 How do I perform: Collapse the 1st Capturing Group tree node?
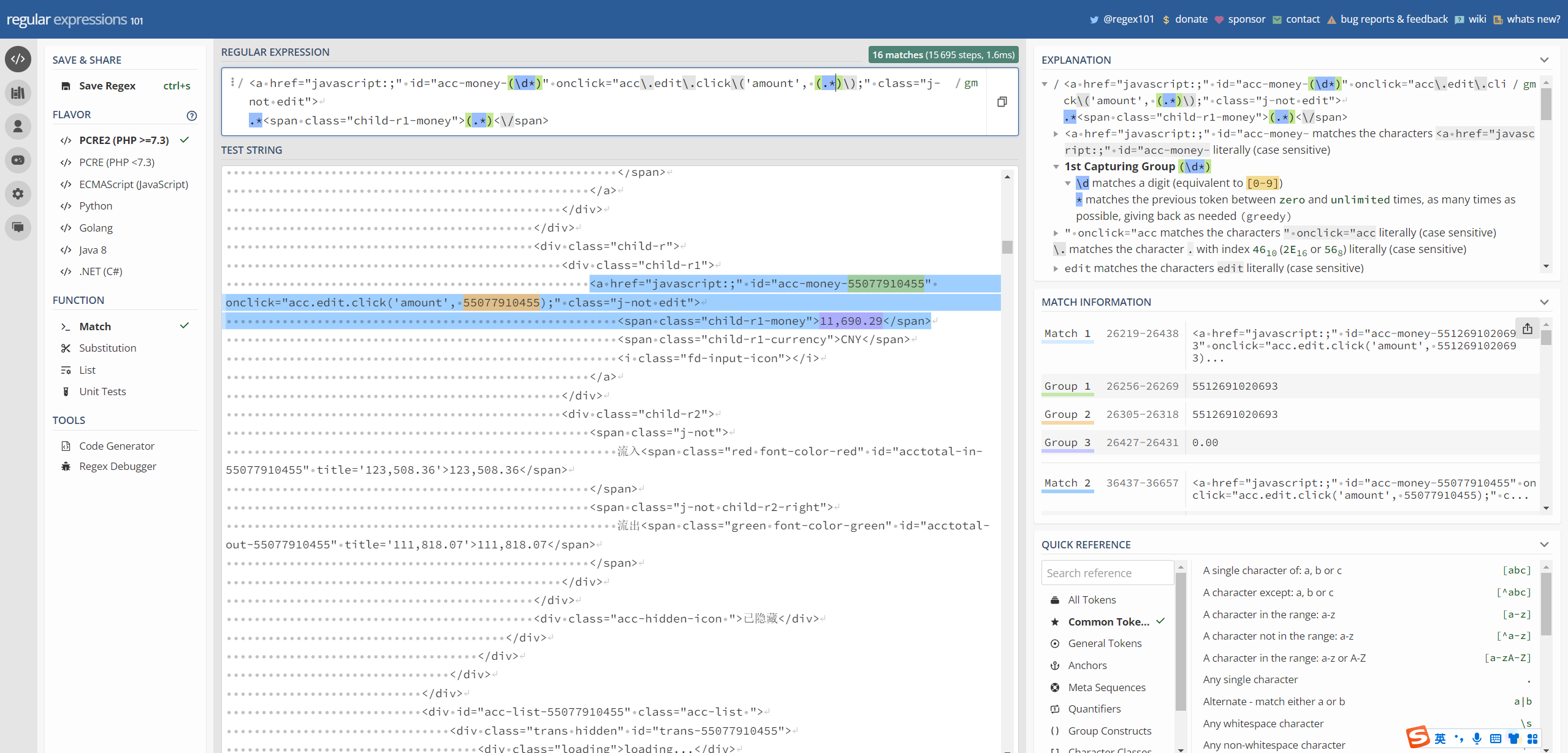(x=1056, y=167)
